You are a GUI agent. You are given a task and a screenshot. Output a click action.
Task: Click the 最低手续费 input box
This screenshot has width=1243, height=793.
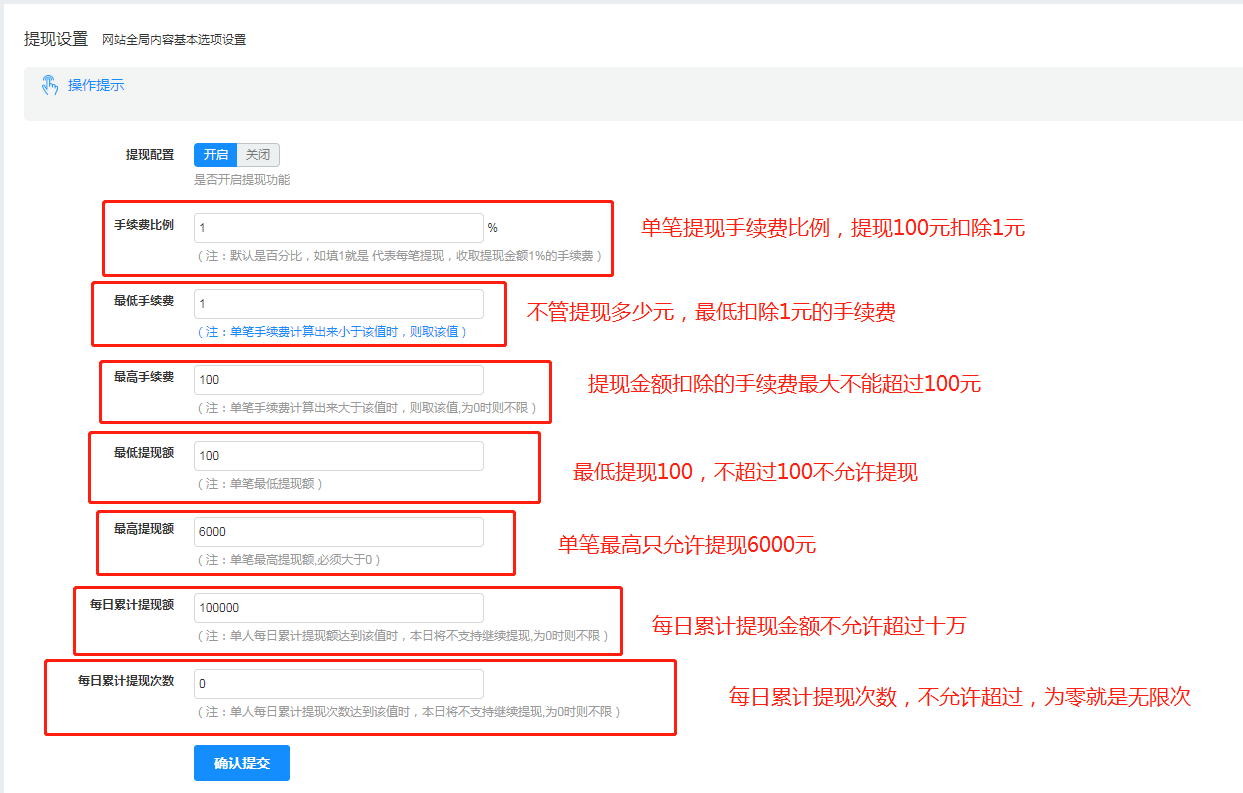338,304
